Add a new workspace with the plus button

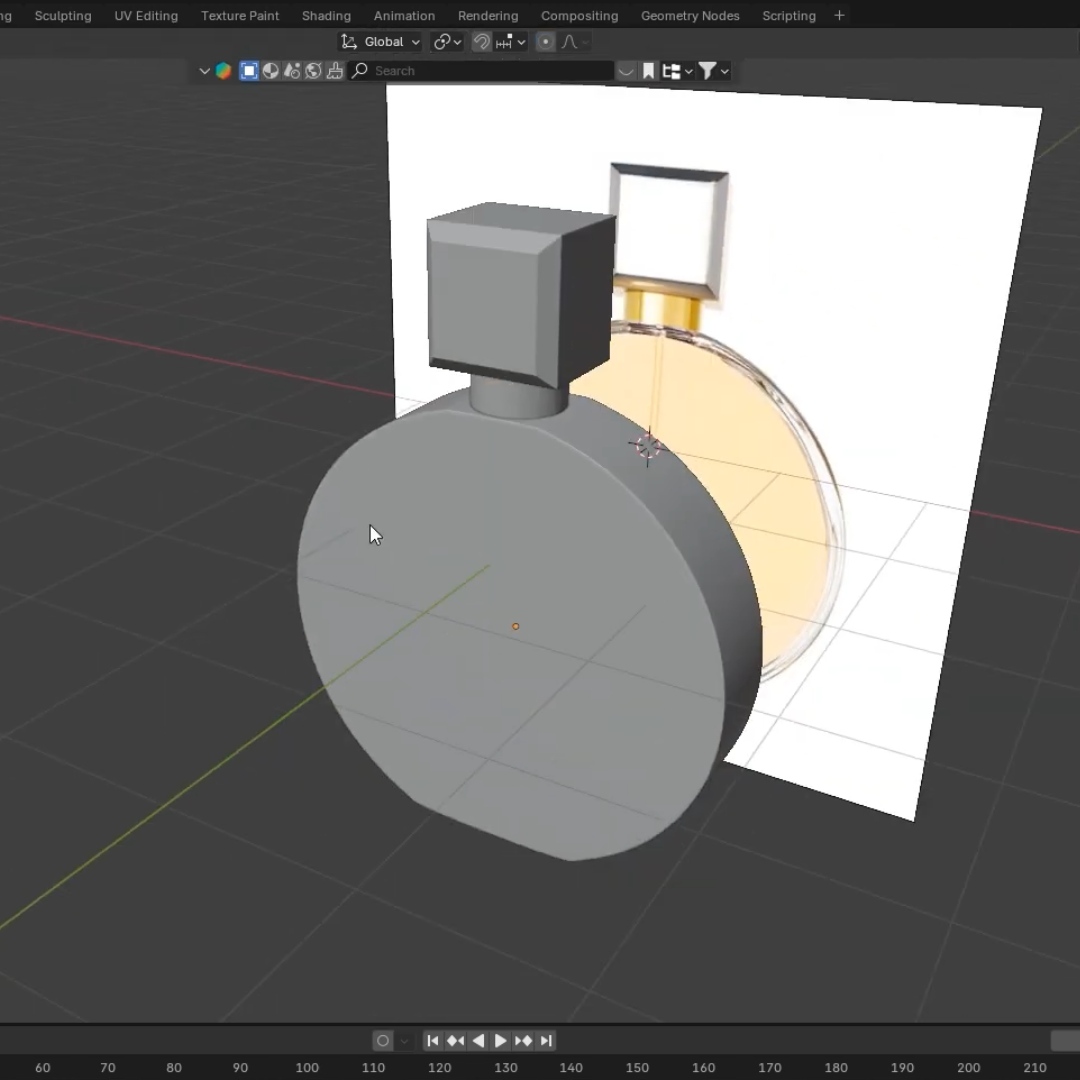click(x=839, y=15)
